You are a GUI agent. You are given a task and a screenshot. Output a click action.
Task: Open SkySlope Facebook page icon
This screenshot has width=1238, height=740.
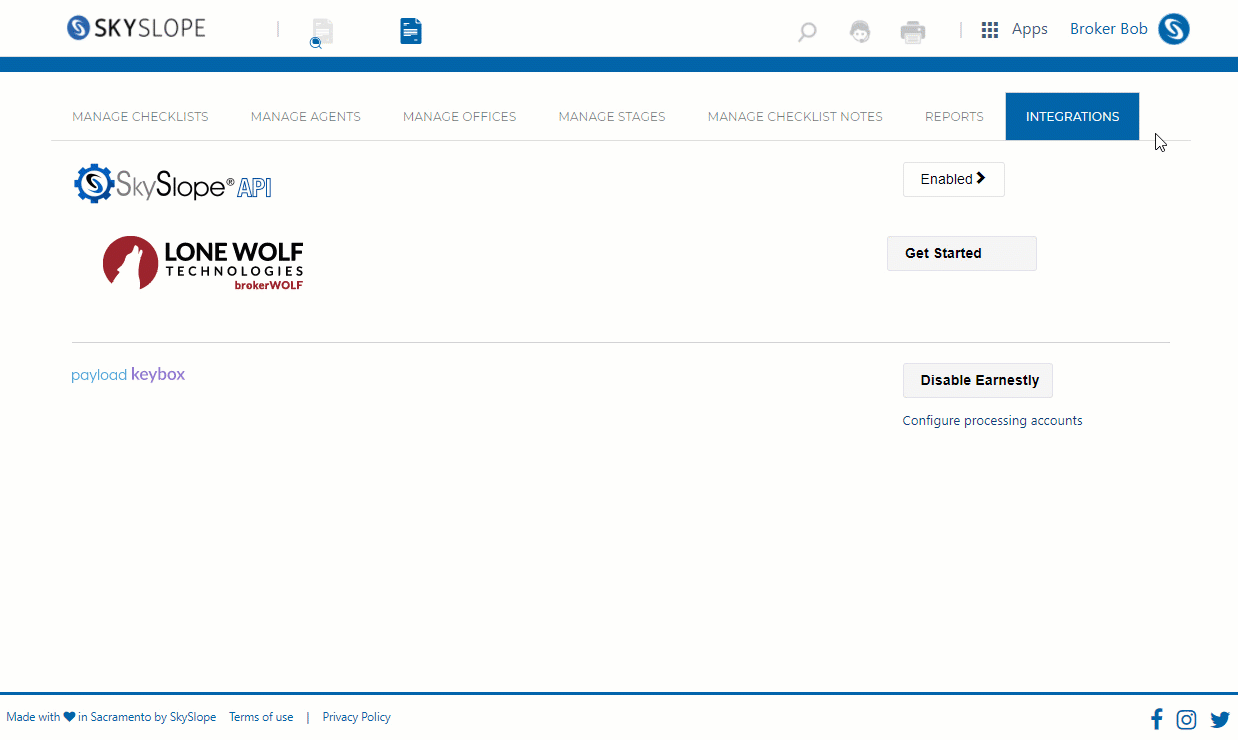click(1157, 719)
